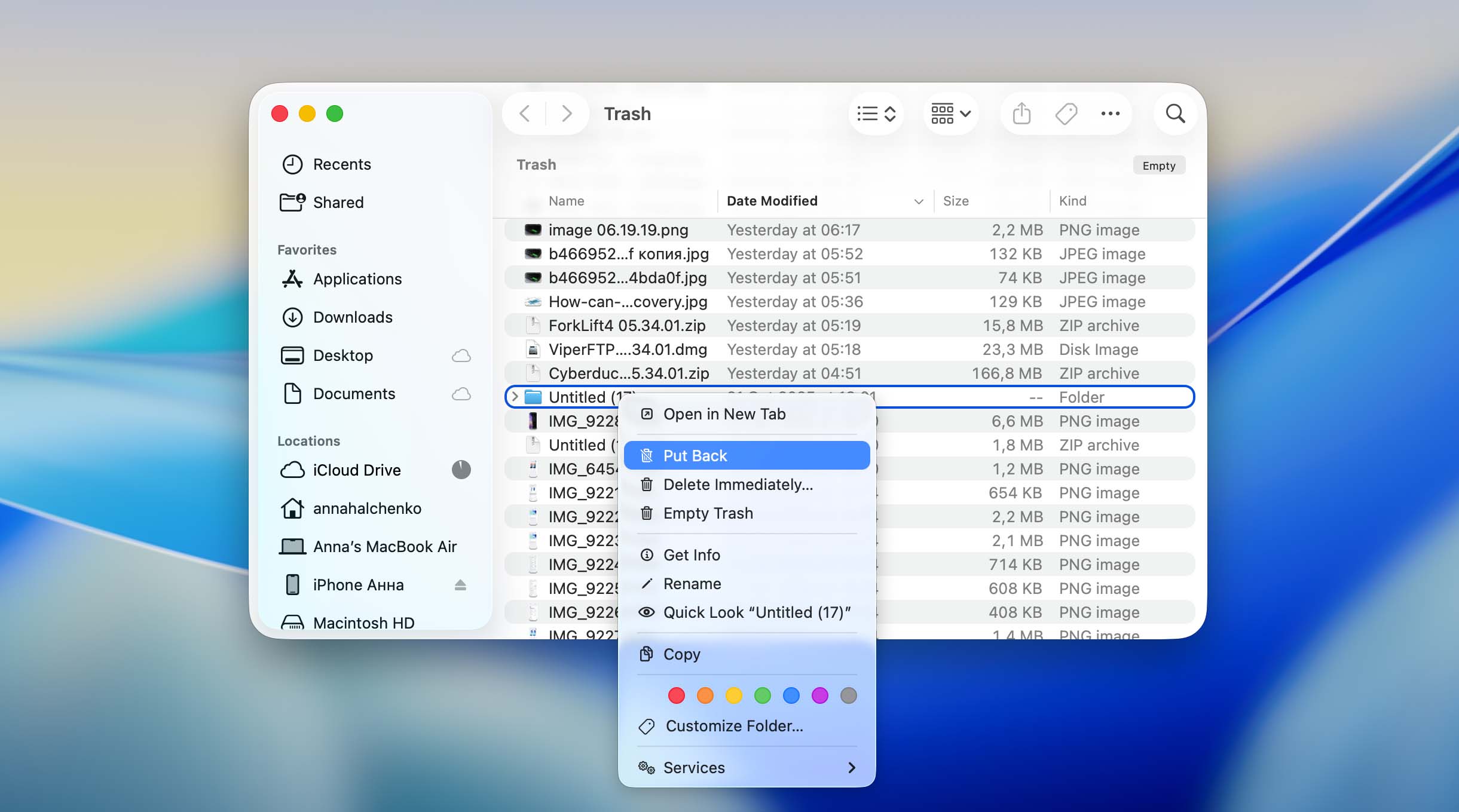Click the iCloud status icon beside iCloud Drive

coord(460,470)
